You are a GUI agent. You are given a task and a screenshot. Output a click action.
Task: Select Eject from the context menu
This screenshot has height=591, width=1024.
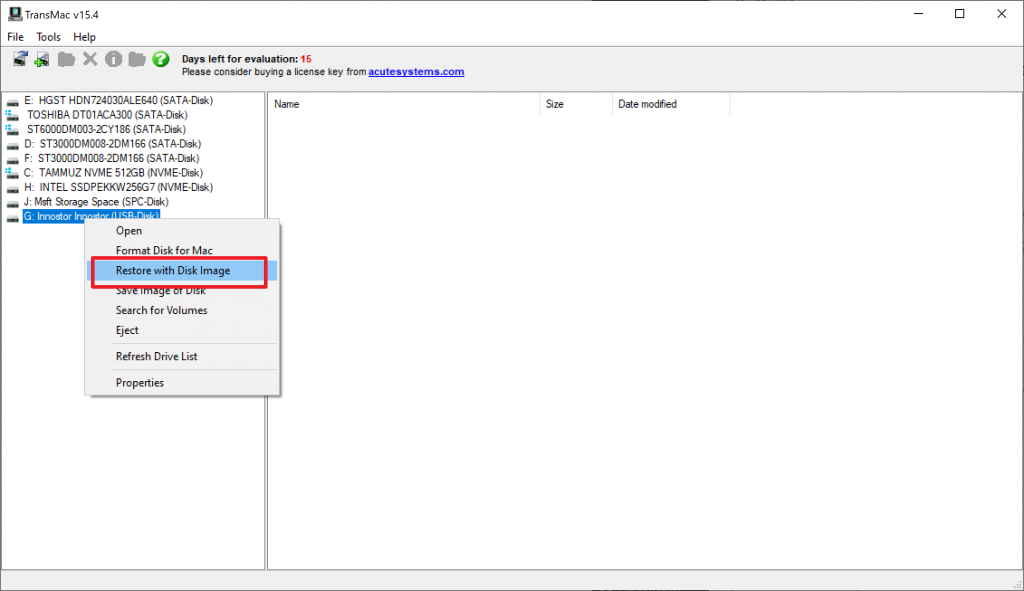[x=182, y=330]
